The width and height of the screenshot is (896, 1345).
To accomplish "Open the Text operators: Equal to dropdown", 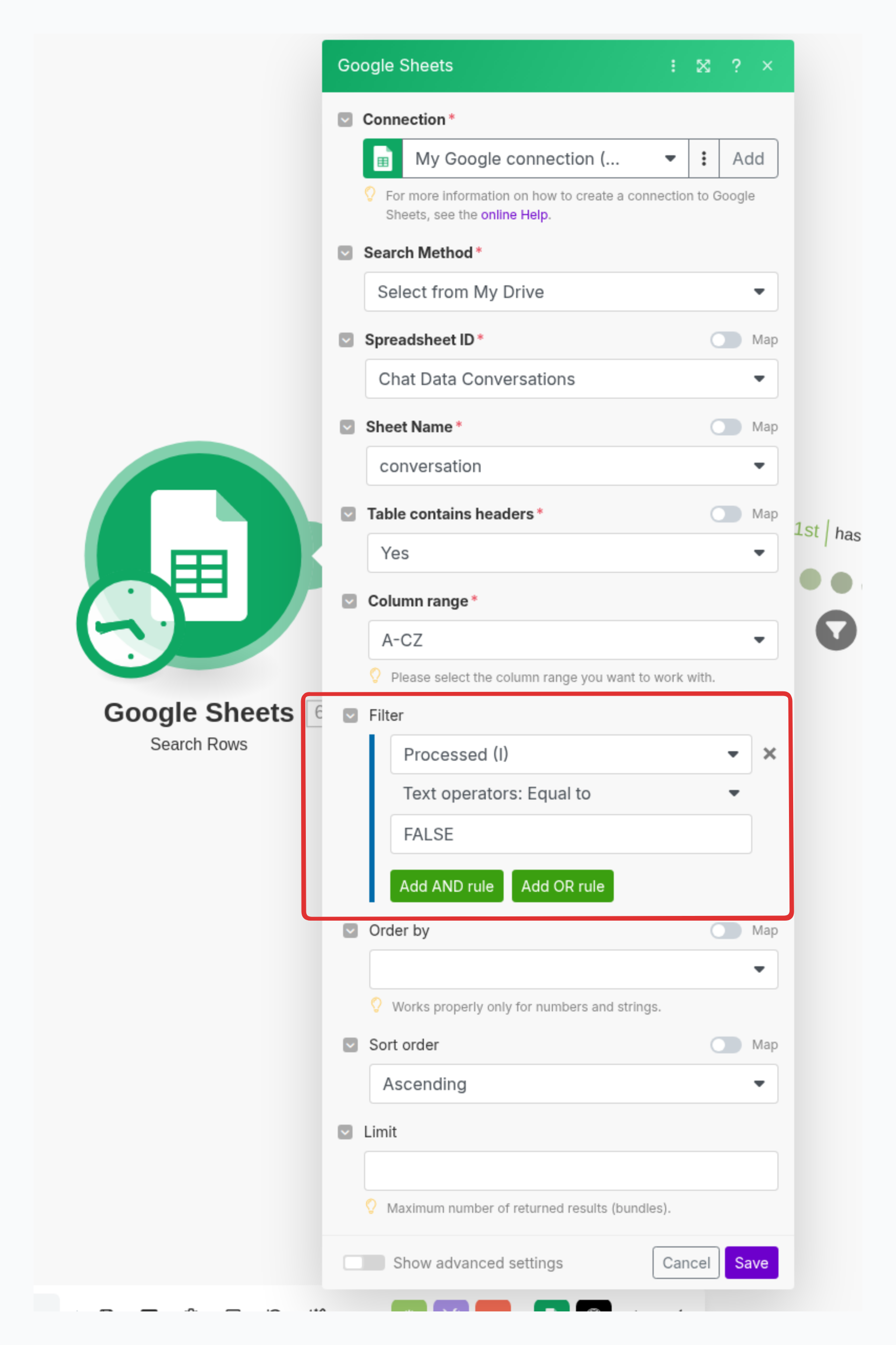I will click(x=571, y=794).
